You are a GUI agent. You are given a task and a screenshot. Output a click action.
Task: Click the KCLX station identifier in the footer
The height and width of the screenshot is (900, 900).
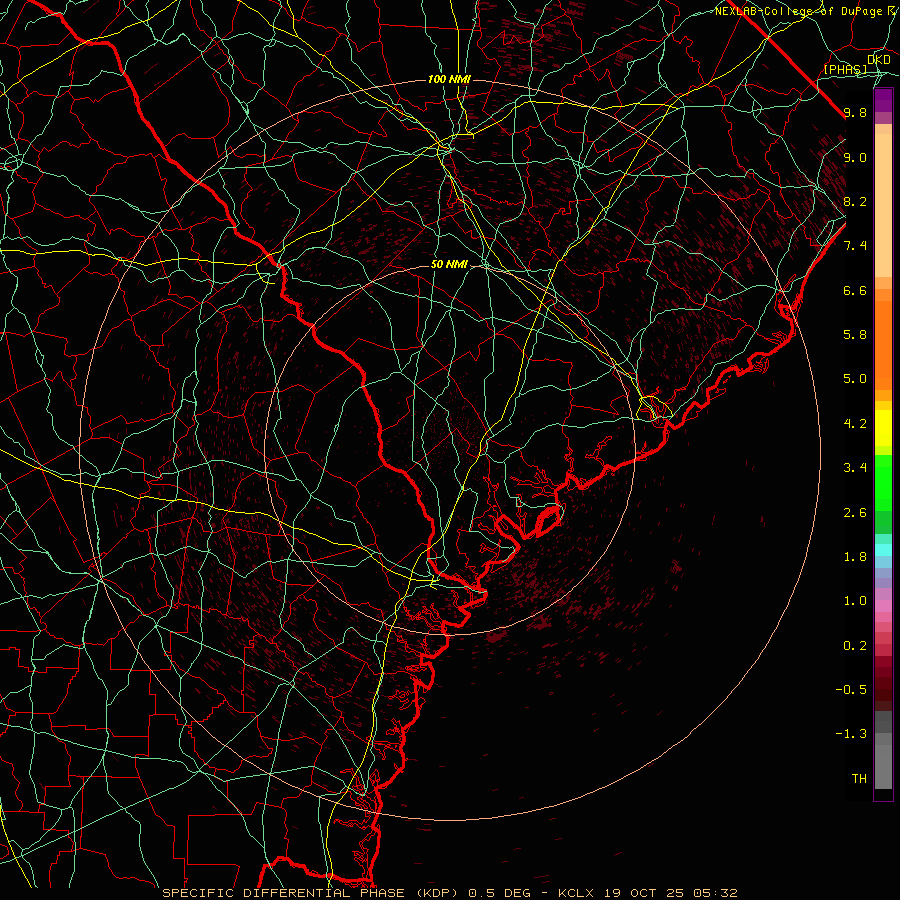point(577,893)
